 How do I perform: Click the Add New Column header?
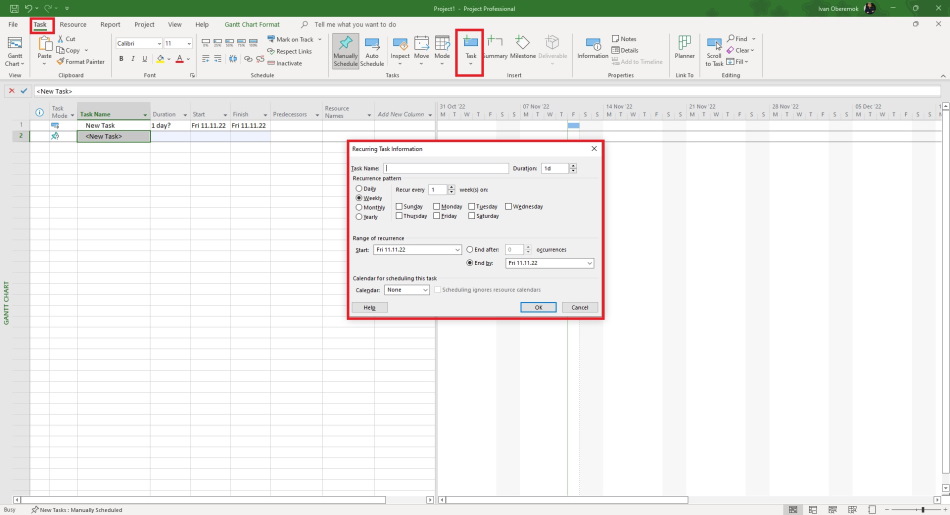pyautogui.click(x=400, y=115)
